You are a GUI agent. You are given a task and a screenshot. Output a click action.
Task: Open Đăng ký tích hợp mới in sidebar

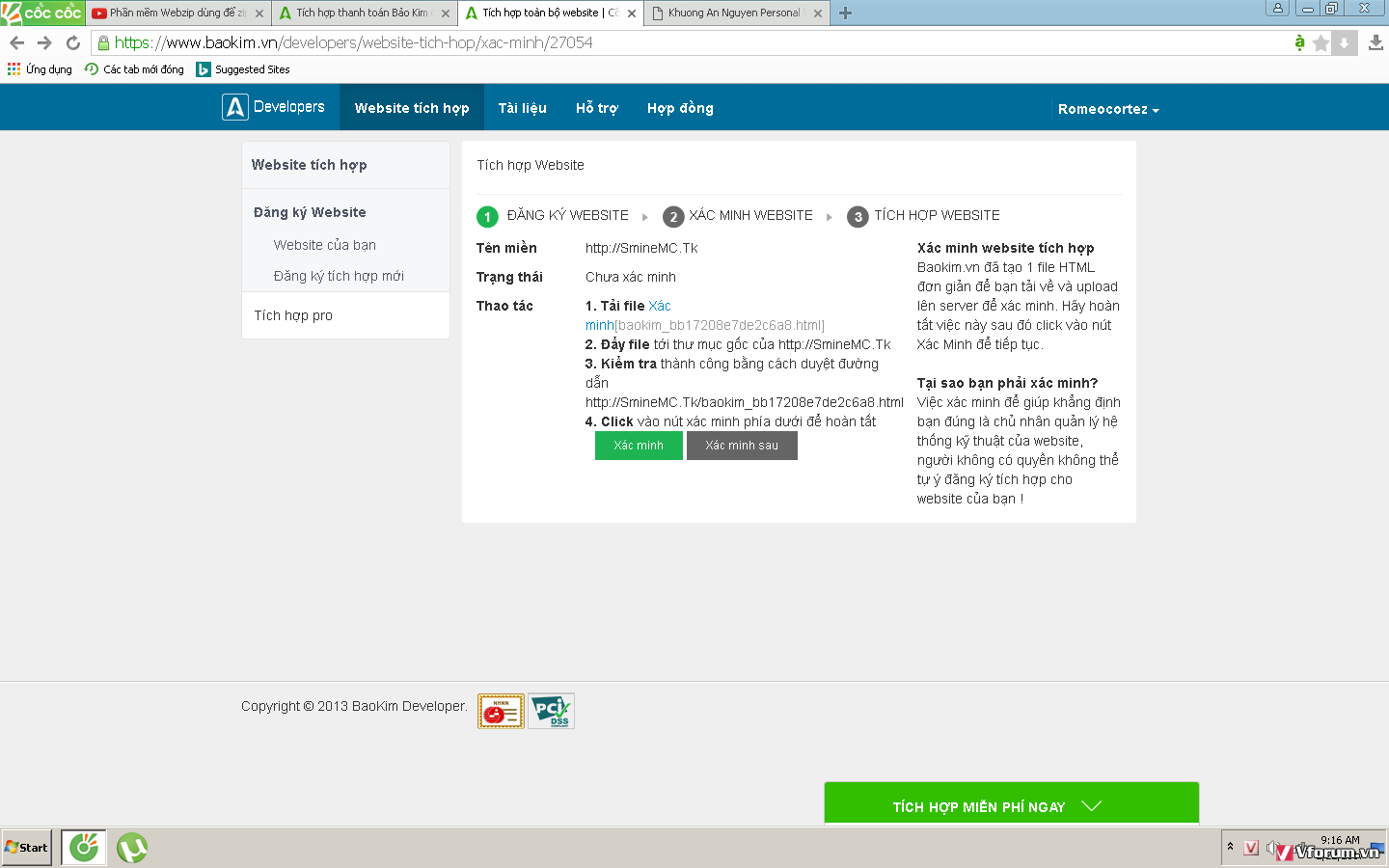click(x=339, y=276)
